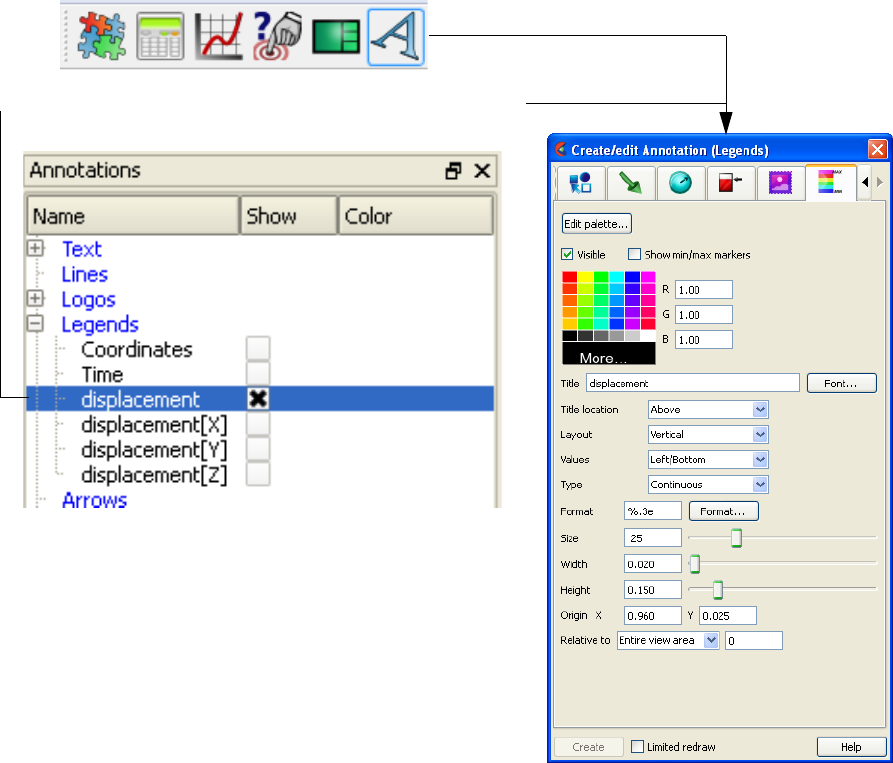Screen dimensions: 893x763
Task: Click the green split-view layout icon
Action: tap(336, 36)
